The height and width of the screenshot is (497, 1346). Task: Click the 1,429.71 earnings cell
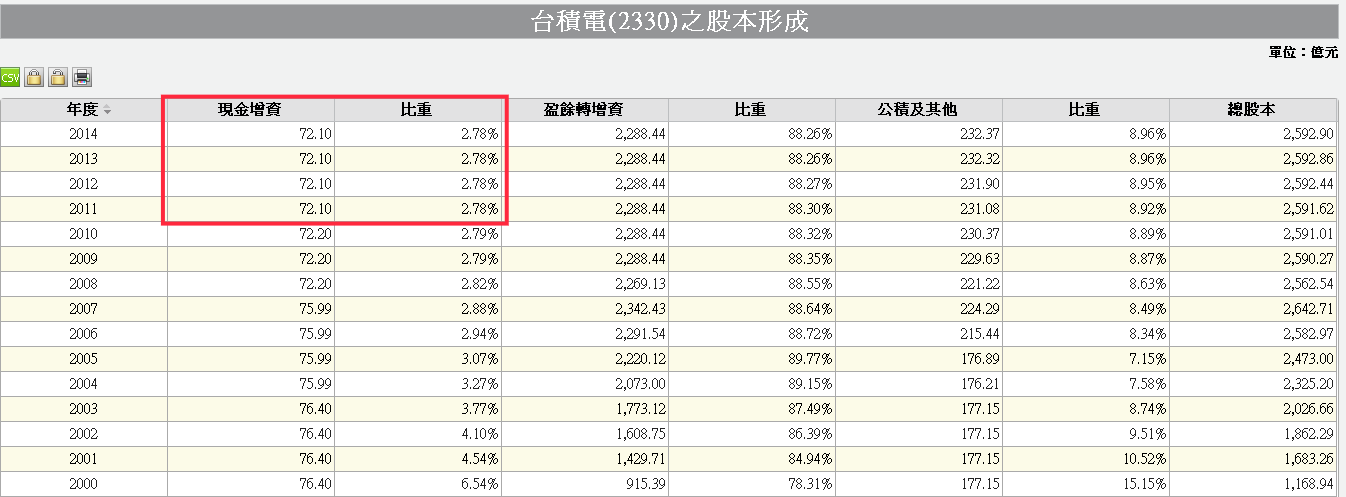(585, 458)
